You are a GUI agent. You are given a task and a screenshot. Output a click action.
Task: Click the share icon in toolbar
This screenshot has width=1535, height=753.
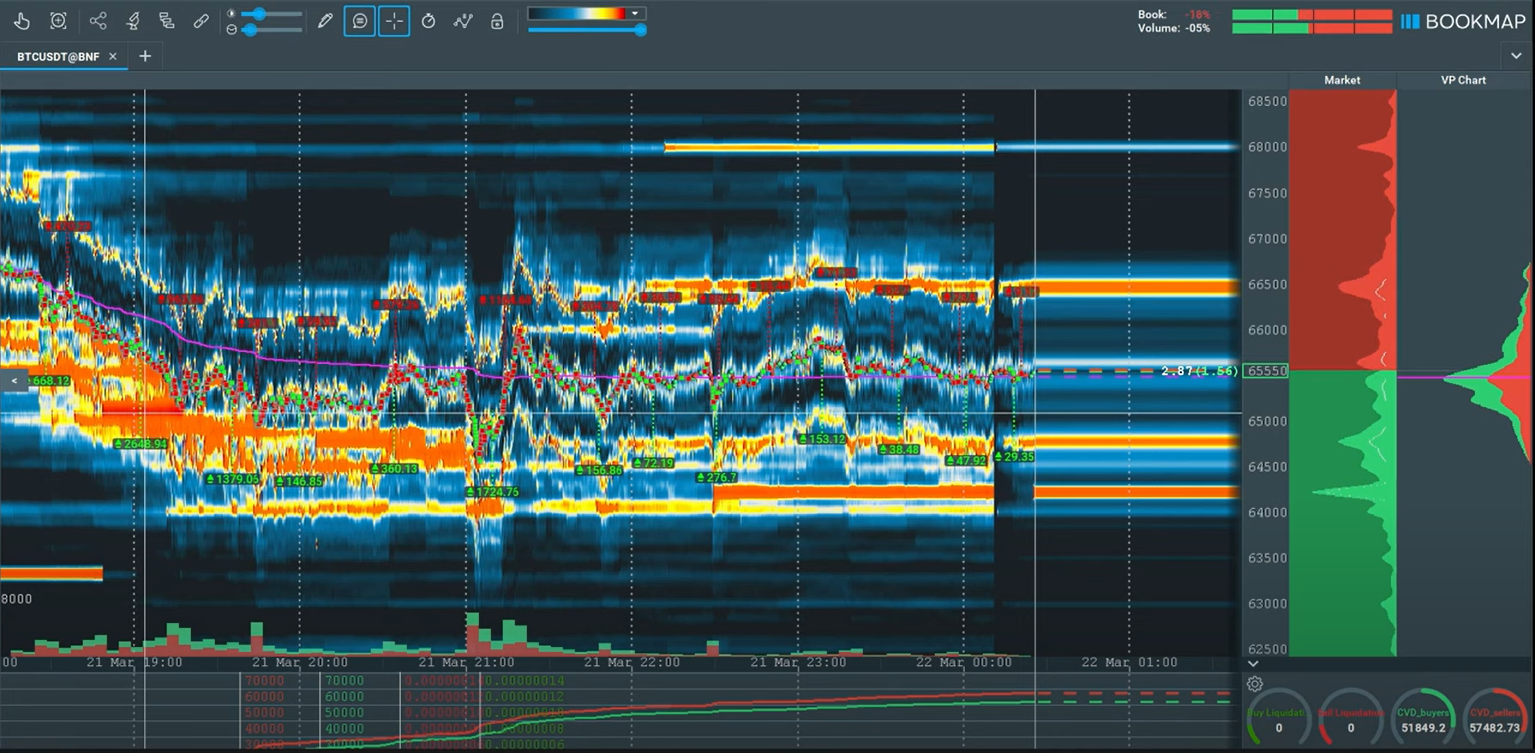click(97, 21)
